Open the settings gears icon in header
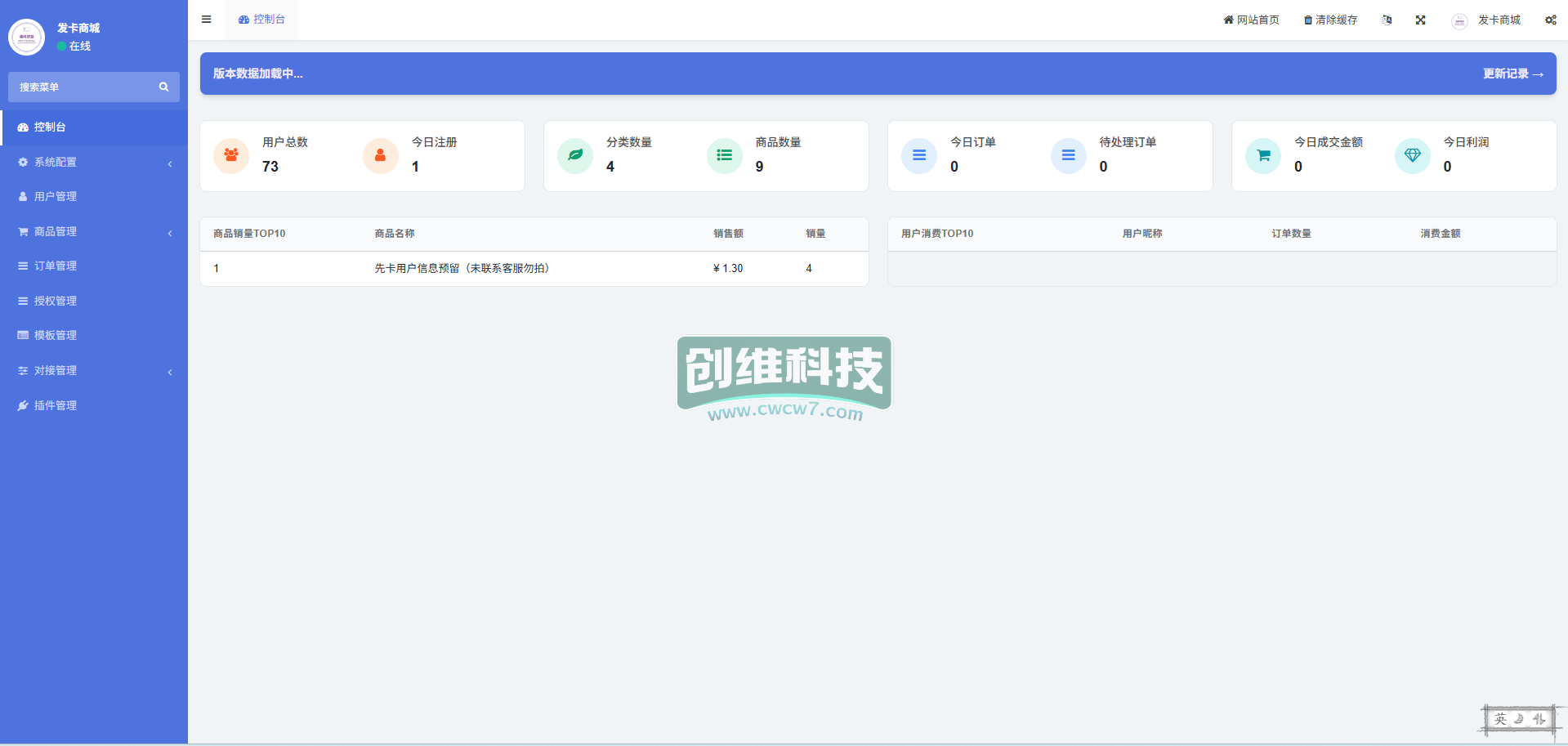Viewport: 1568px width, 746px height. [1550, 20]
